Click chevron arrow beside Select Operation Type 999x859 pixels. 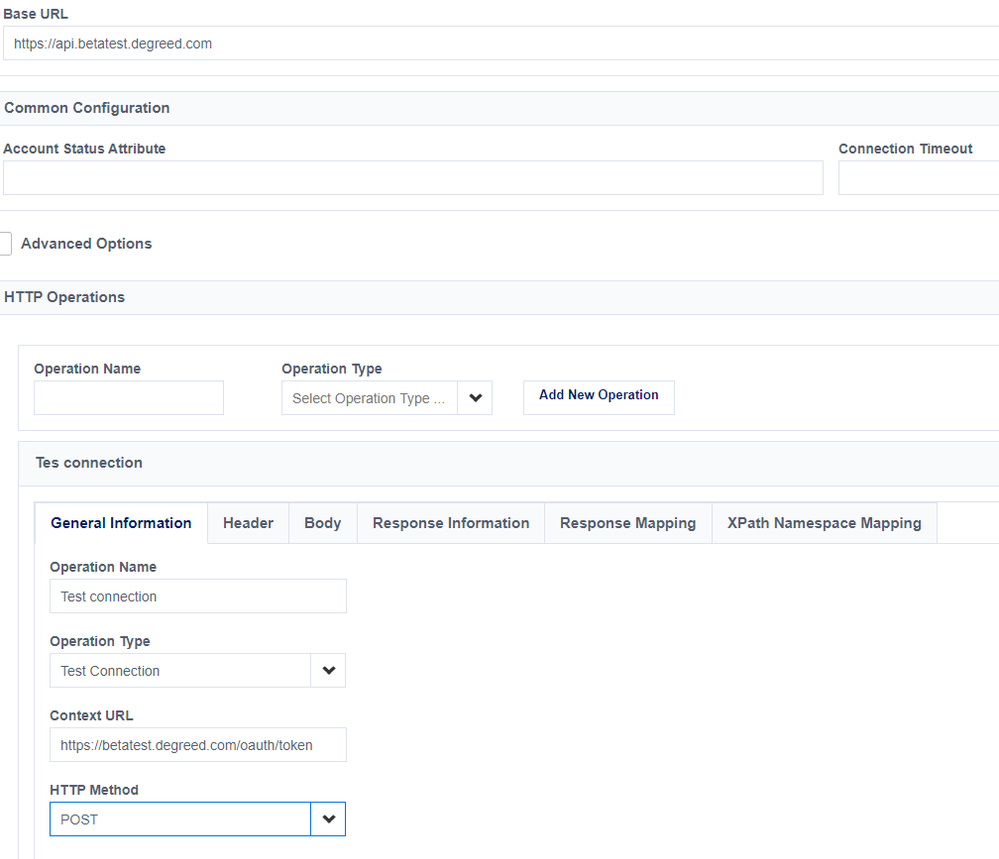pyautogui.click(x=475, y=398)
